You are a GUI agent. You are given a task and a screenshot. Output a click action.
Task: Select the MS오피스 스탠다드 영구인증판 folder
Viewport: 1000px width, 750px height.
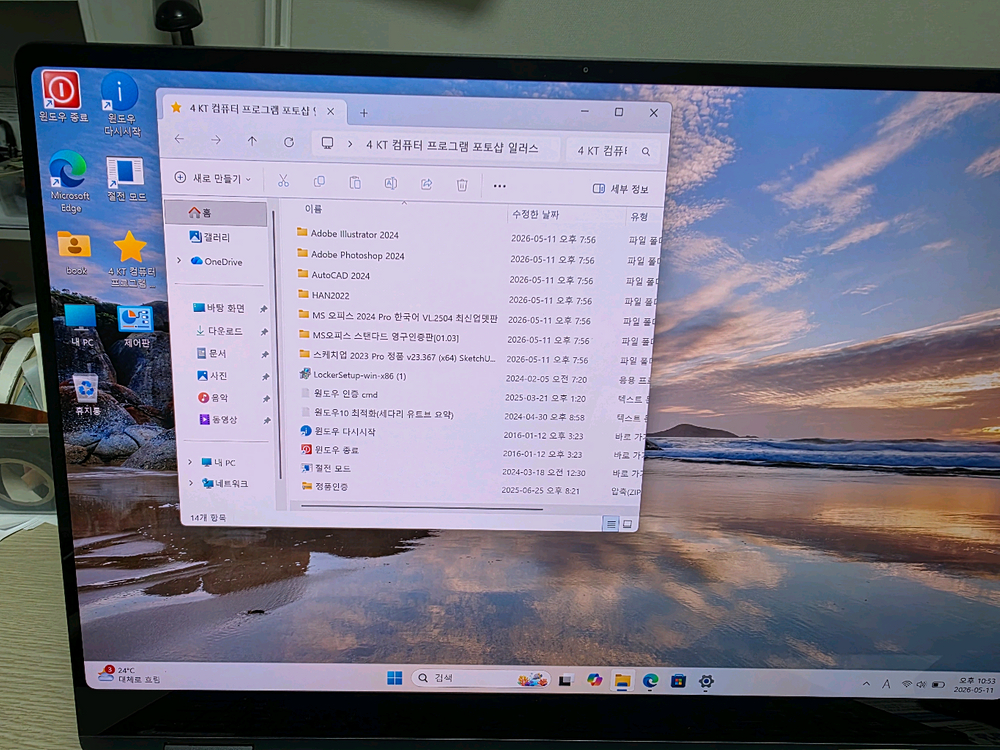tap(379, 335)
